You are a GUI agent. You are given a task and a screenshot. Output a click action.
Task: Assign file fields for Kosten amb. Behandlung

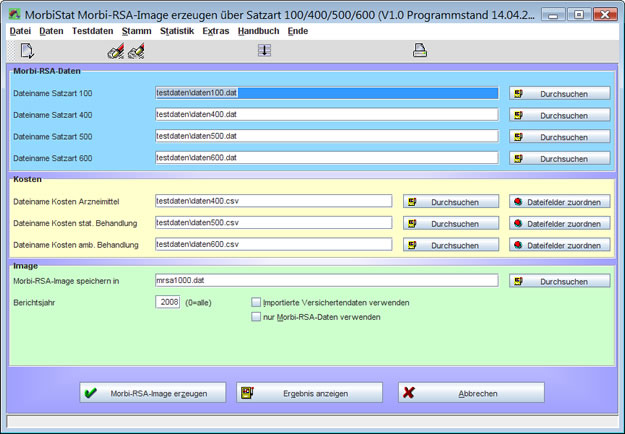click(559, 245)
